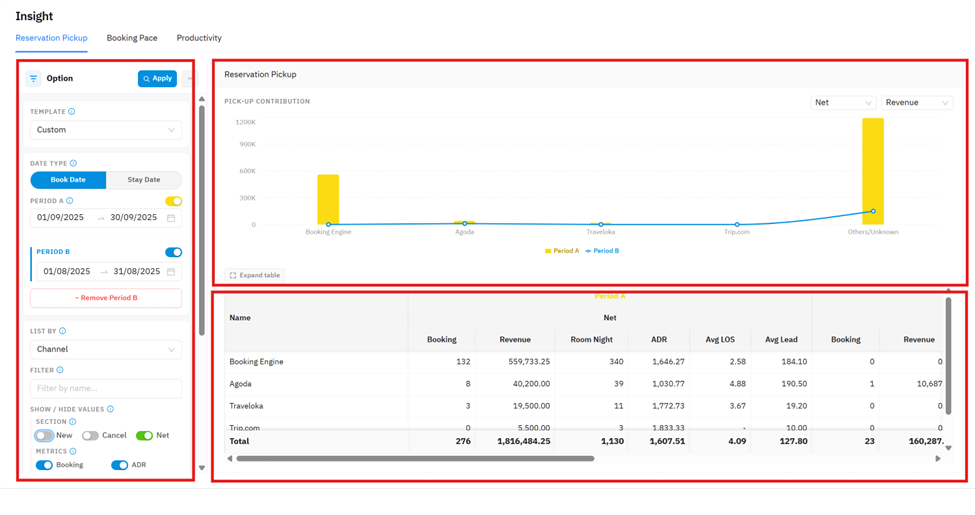The width and height of the screenshot is (975, 515).
Task: Click the Filter info icon
Action: coord(60,370)
